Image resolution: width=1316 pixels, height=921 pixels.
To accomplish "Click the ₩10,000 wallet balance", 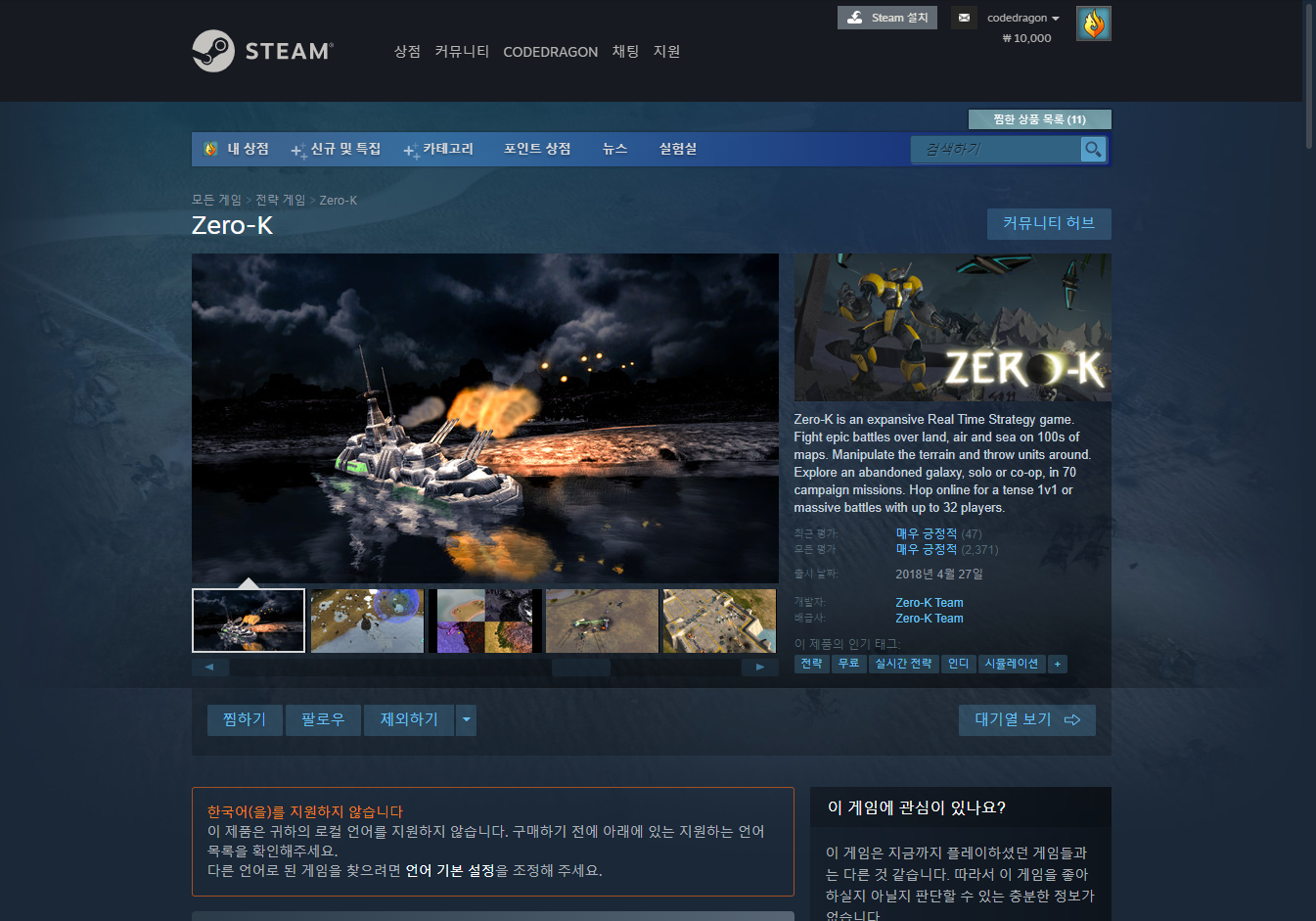I will pos(1026,38).
